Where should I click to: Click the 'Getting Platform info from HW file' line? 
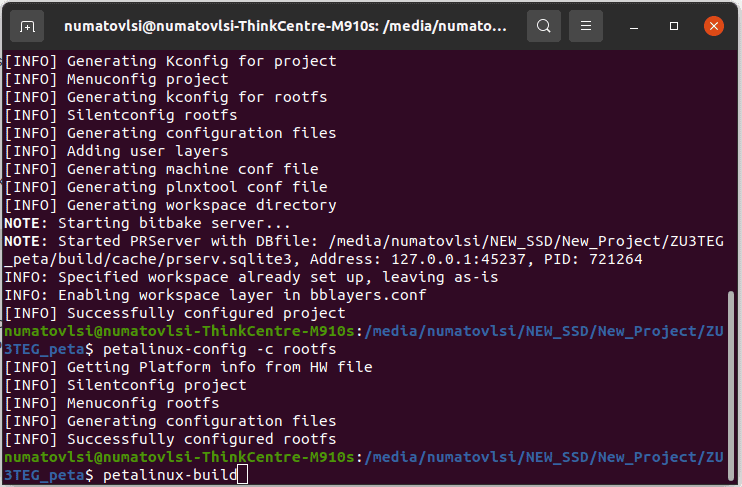point(188,367)
